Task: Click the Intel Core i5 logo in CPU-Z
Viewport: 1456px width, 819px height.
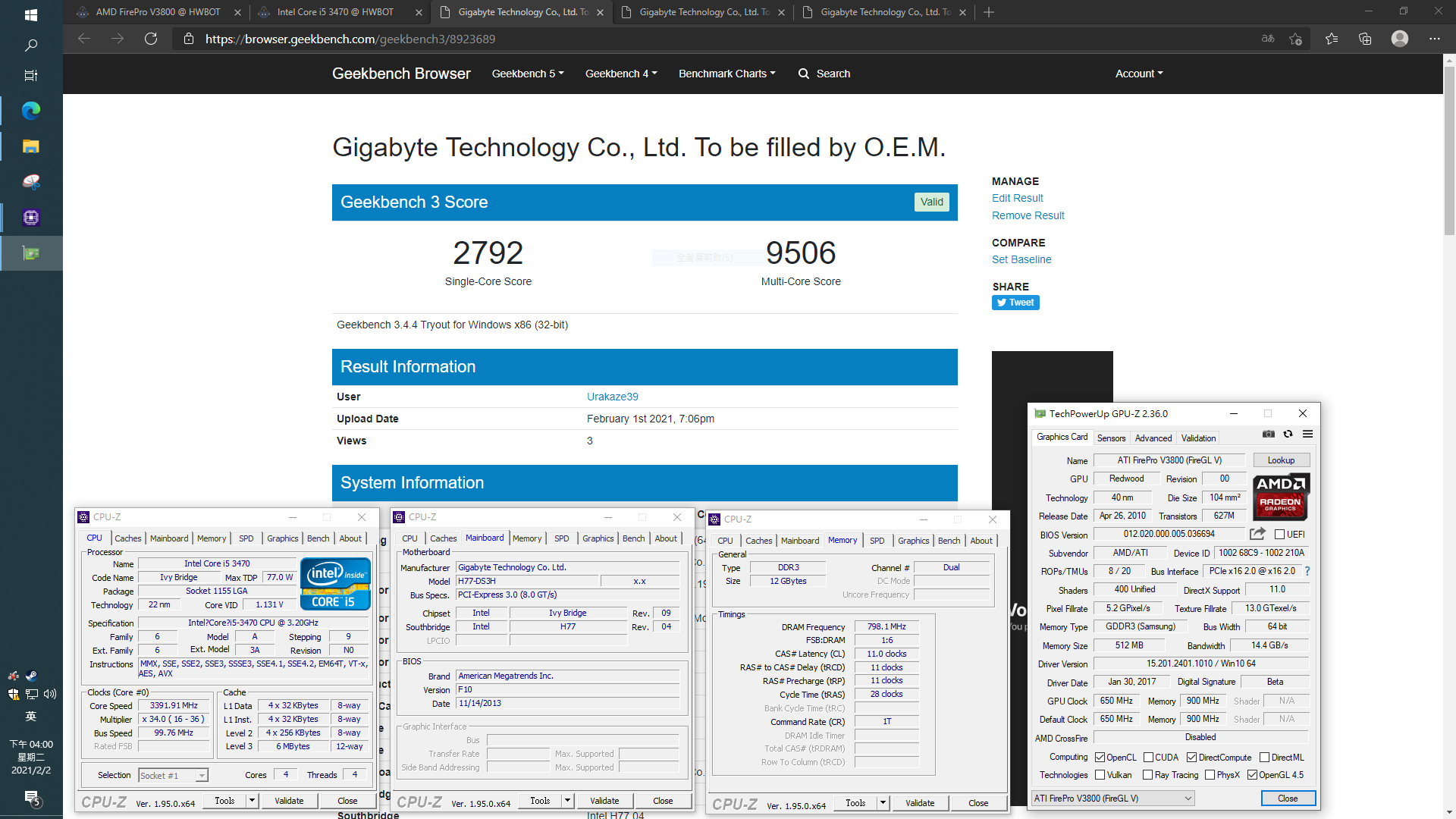Action: (x=334, y=584)
